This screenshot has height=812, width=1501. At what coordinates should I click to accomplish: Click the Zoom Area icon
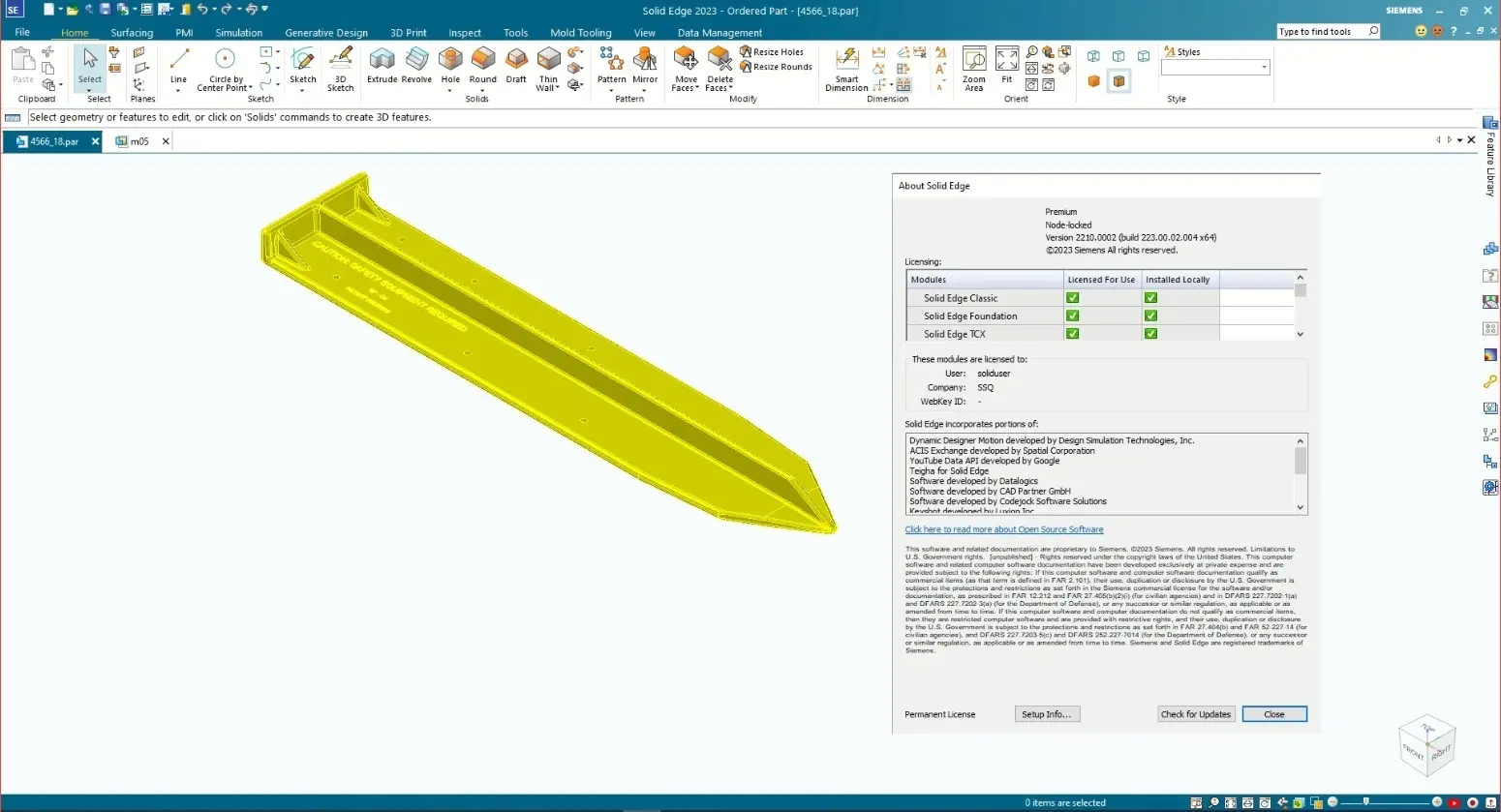tap(974, 68)
